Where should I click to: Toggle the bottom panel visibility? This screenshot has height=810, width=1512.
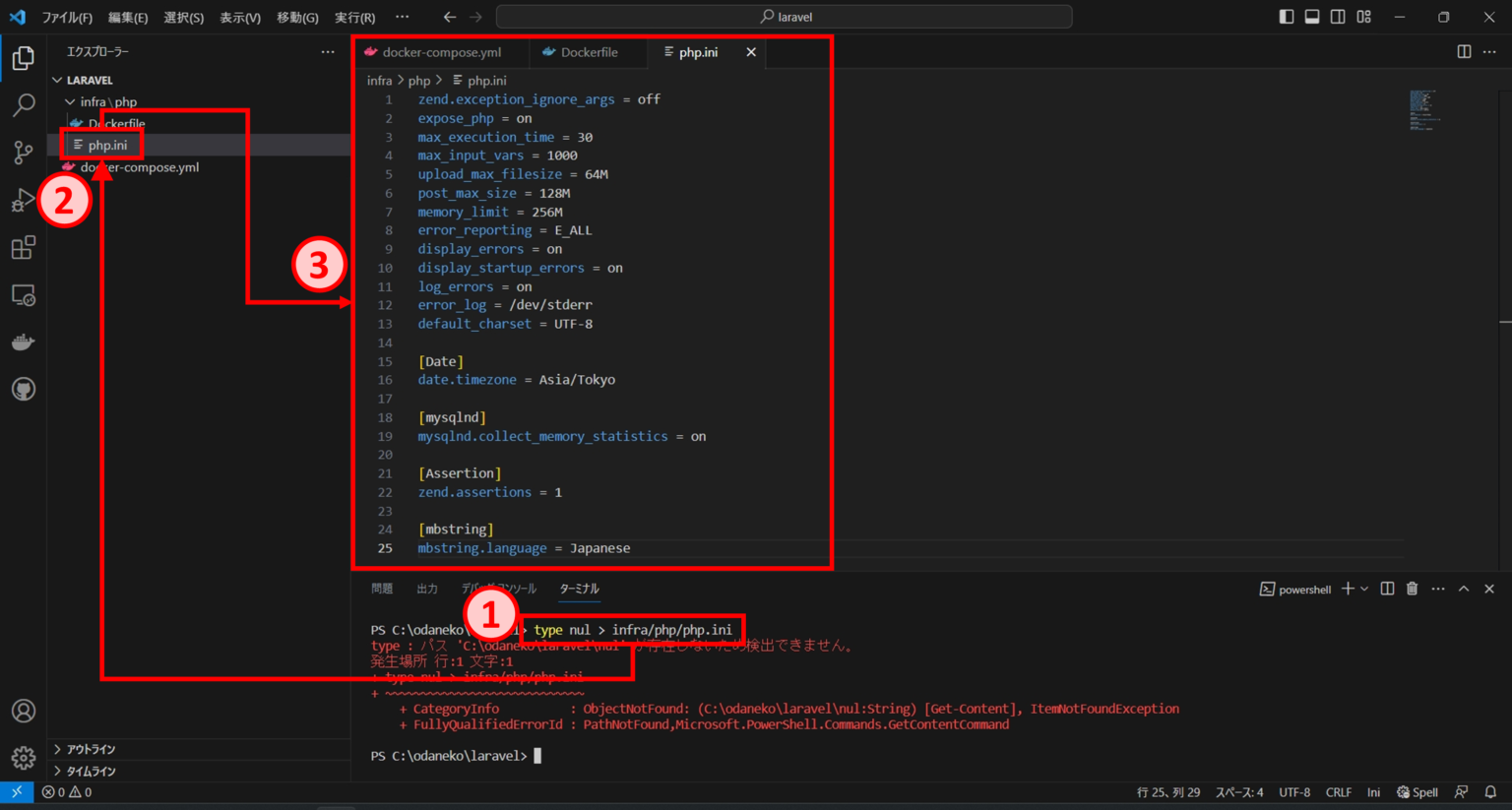1311,16
